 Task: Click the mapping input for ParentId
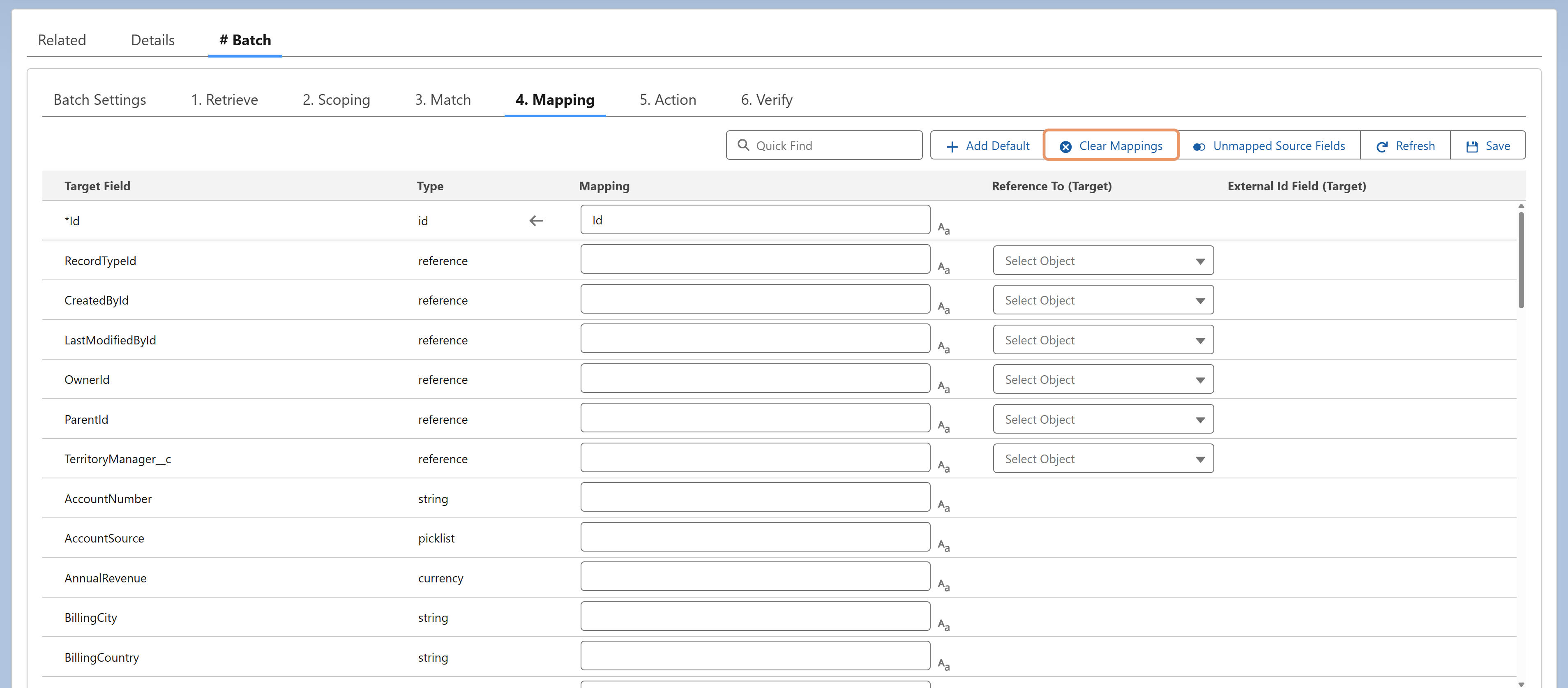point(755,418)
